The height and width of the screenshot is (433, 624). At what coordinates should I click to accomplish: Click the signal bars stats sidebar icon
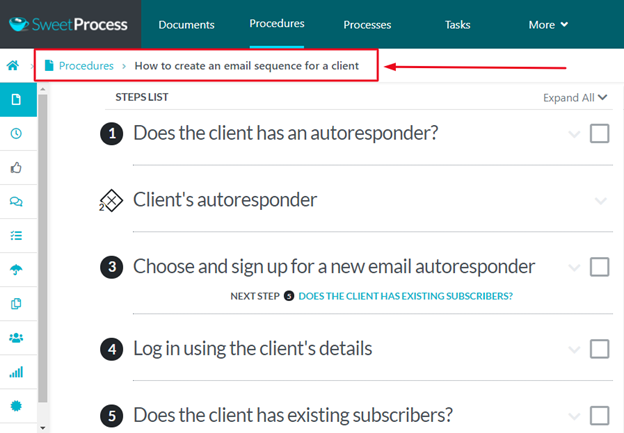(16, 372)
